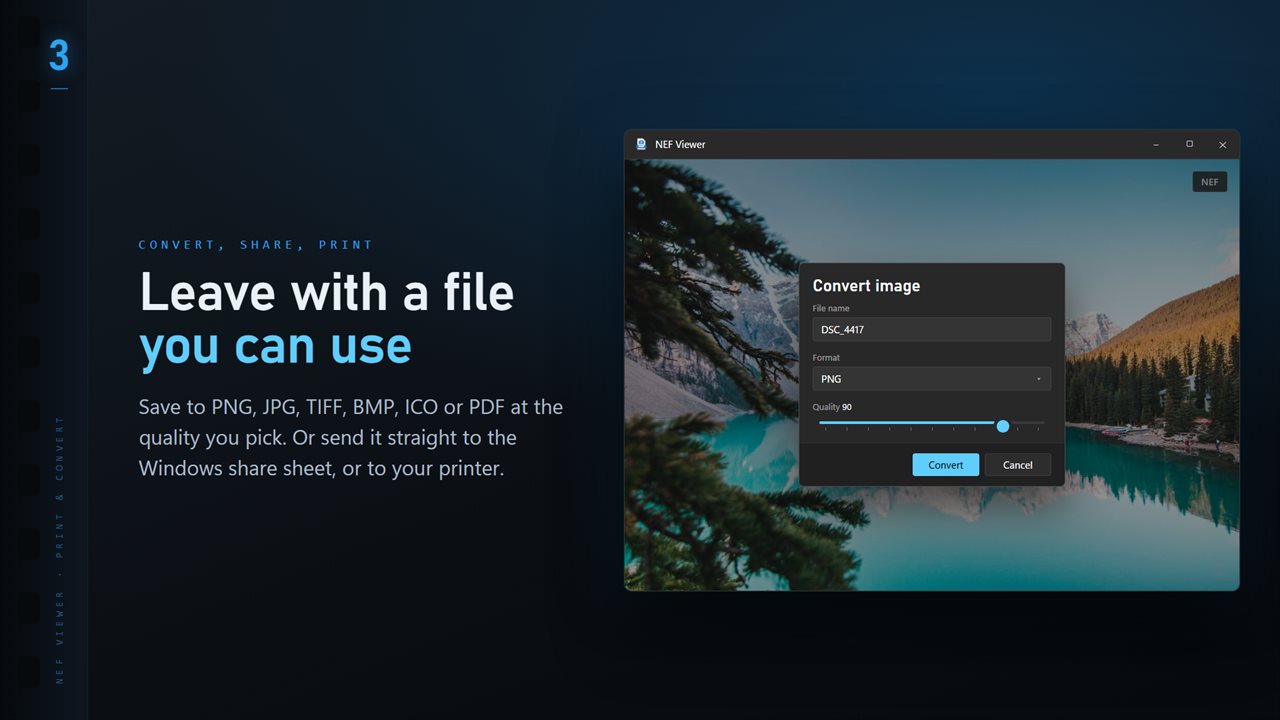Click the NEF Viewer app icon in title bar
Image resolution: width=1280 pixels, height=720 pixels.
click(x=641, y=144)
